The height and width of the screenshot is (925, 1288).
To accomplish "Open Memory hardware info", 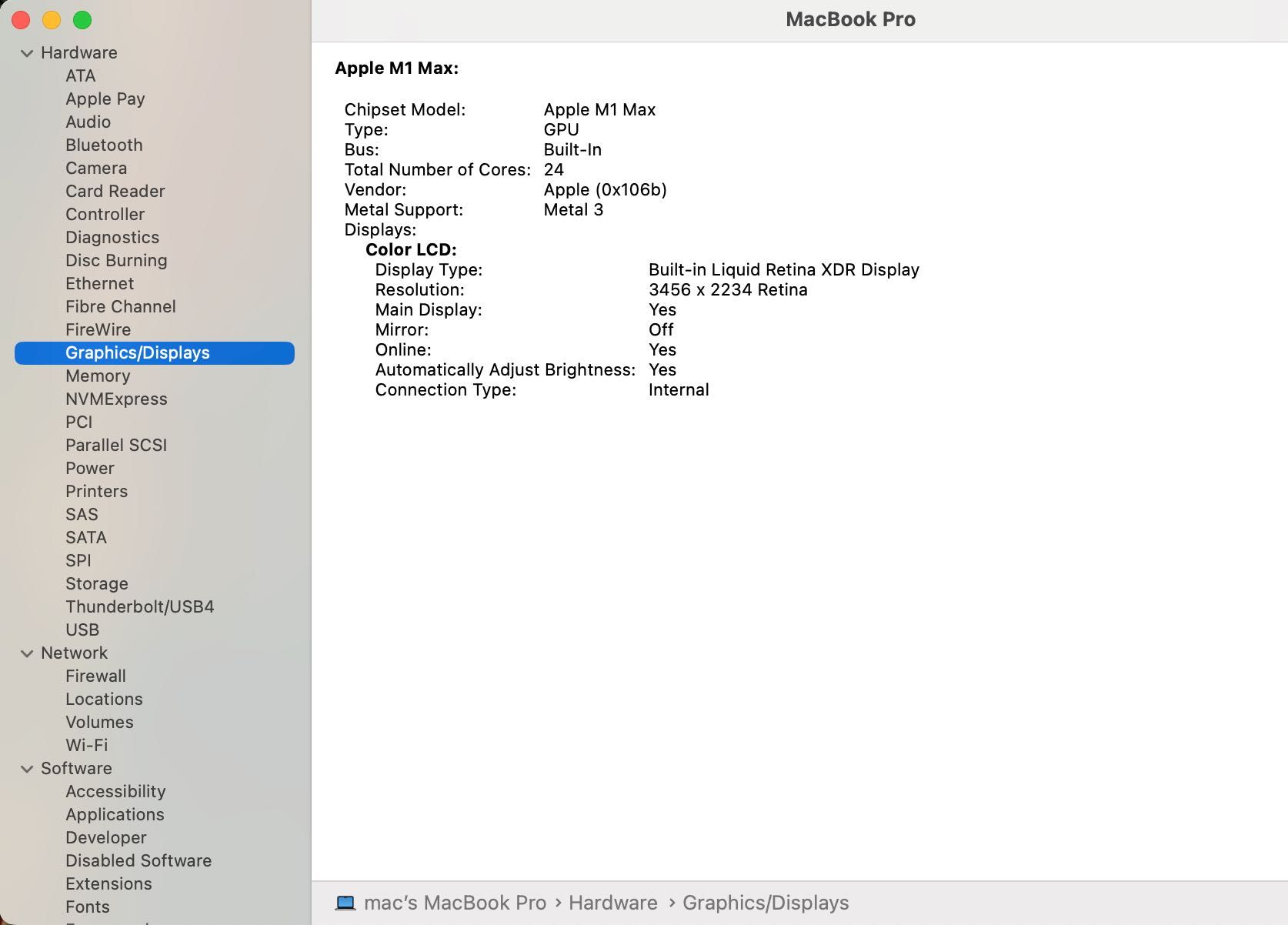I will point(98,376).
